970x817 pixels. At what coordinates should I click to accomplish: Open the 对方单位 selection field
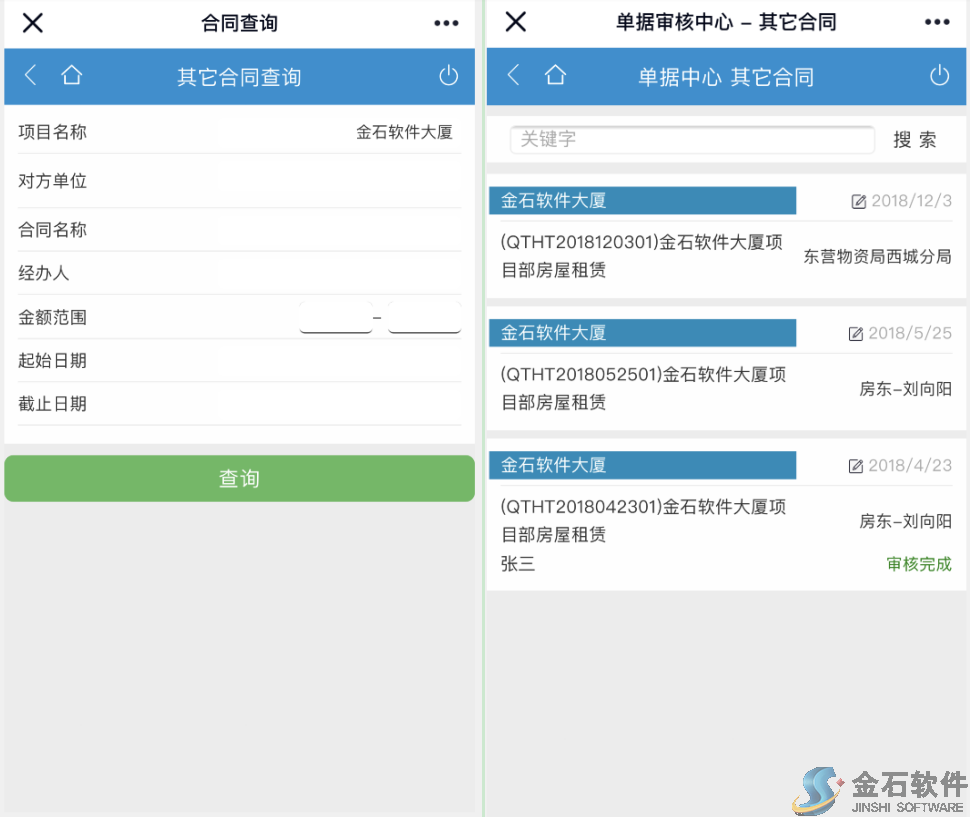(240, 181)
